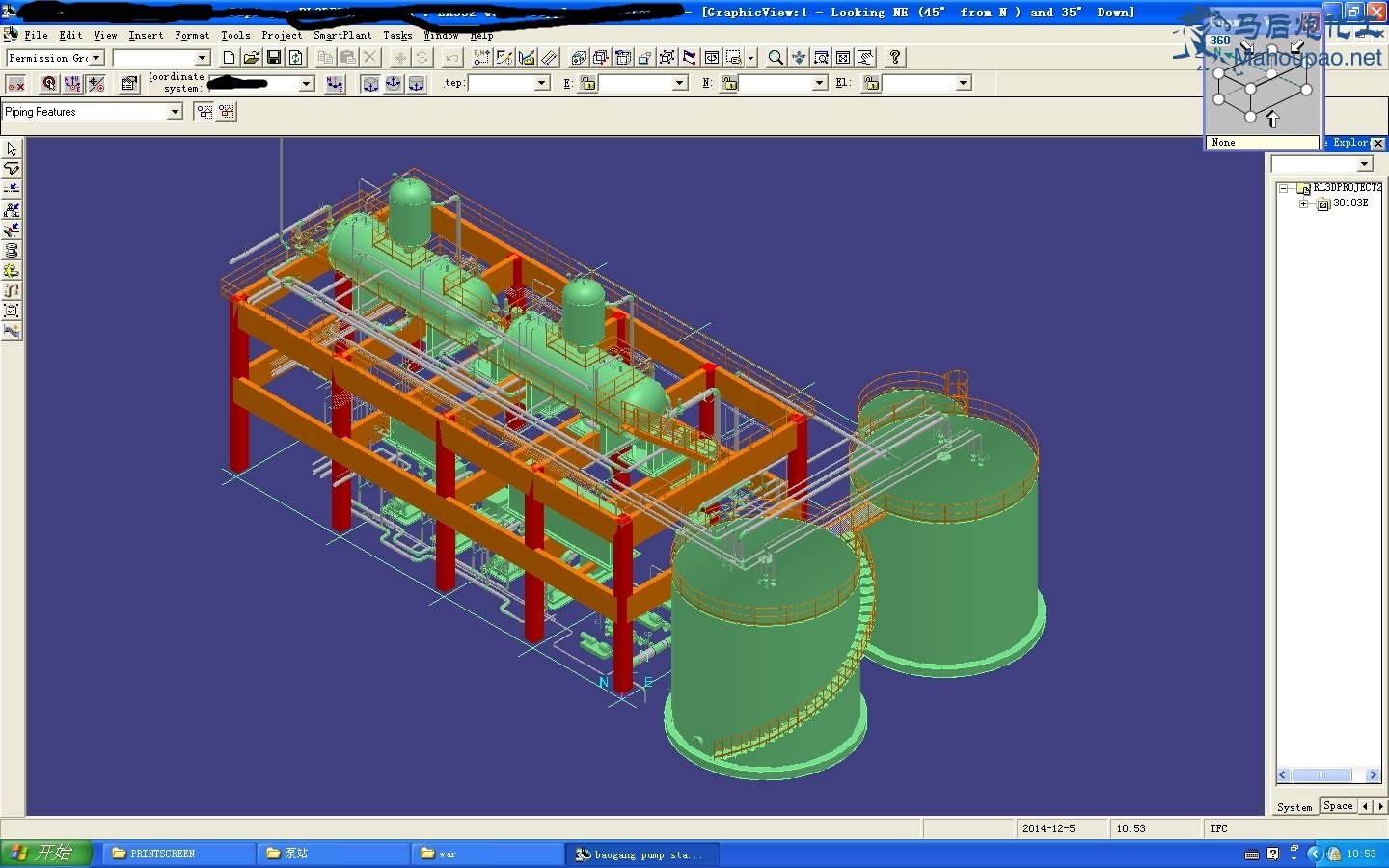Viewport: 1389px width, 868px height.
Task: Open PRINTSCREEN folder in taskbar
Action: pos(178,854)
